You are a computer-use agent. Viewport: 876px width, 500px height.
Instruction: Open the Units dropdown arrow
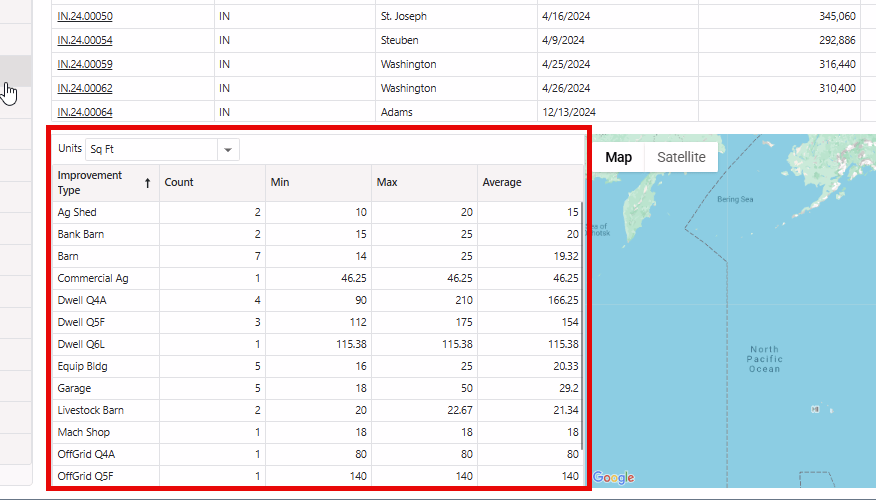pyautogui.click(x=228, y=150)
